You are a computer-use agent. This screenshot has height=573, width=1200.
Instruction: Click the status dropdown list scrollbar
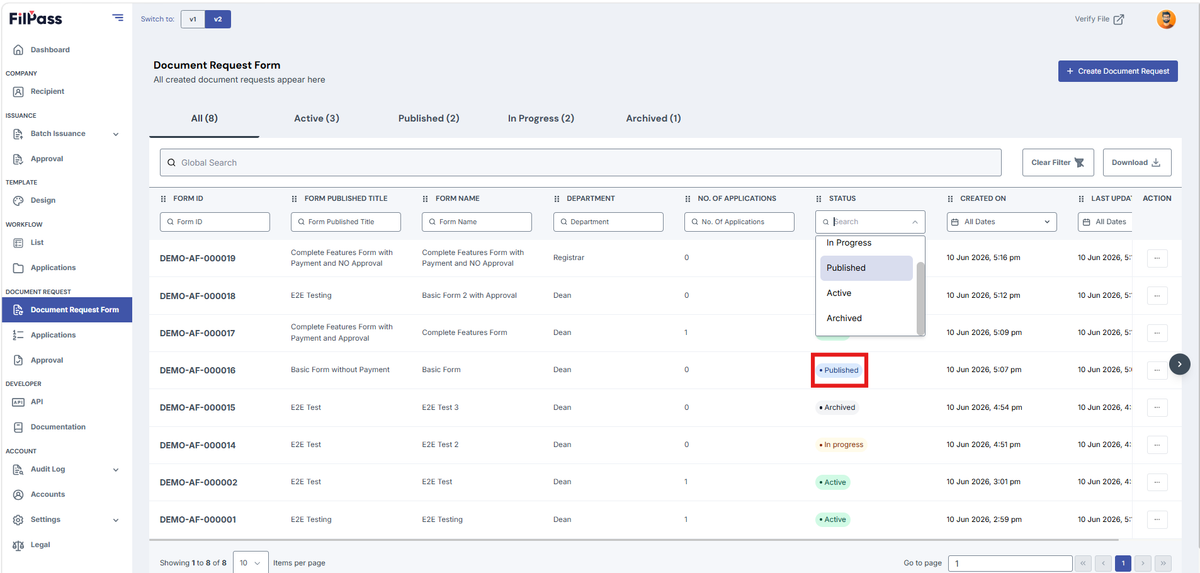tap(921, 296)
